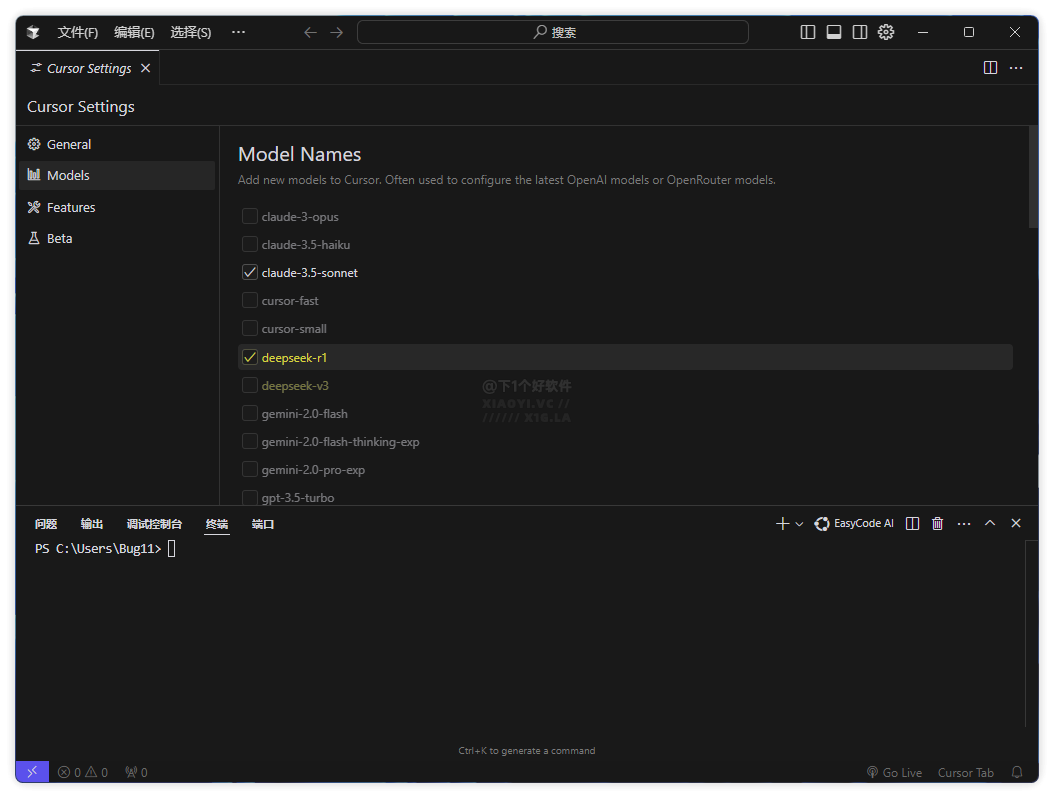Open the Features settings section
Screen dimensions: 1054x798
pyautogui.click(x=71, y=207)
